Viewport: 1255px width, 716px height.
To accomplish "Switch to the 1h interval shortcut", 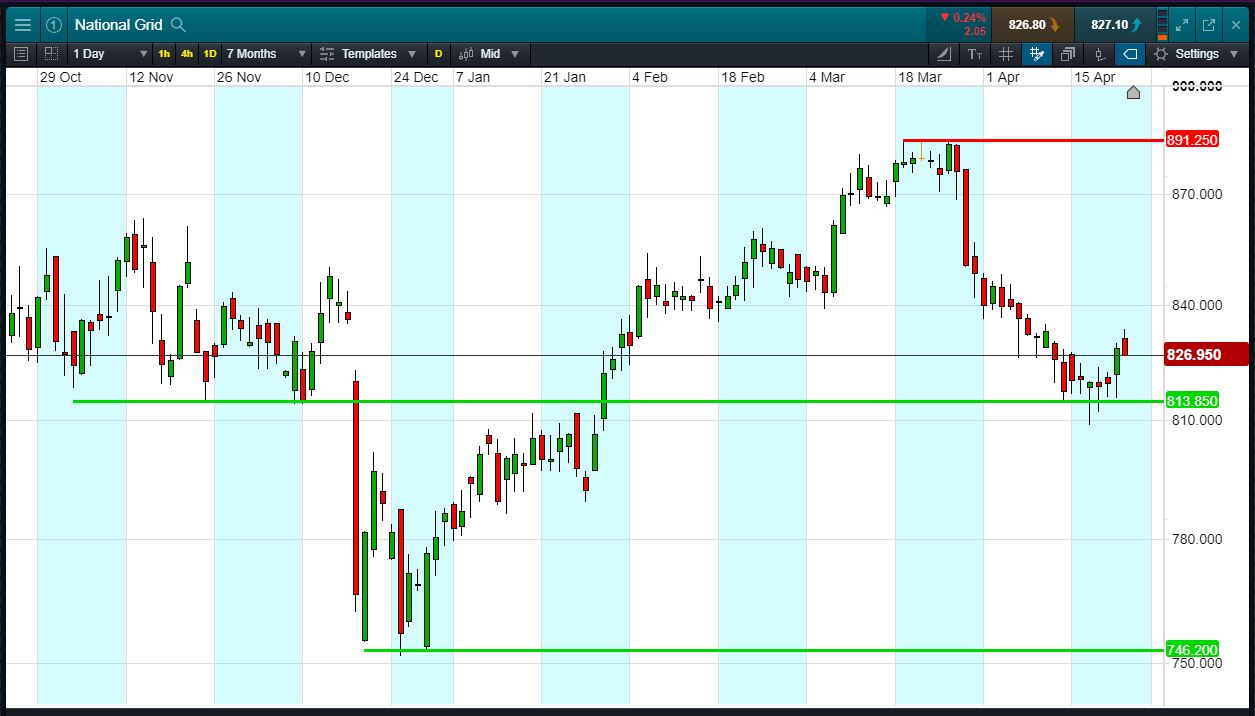I will (164, 54).
